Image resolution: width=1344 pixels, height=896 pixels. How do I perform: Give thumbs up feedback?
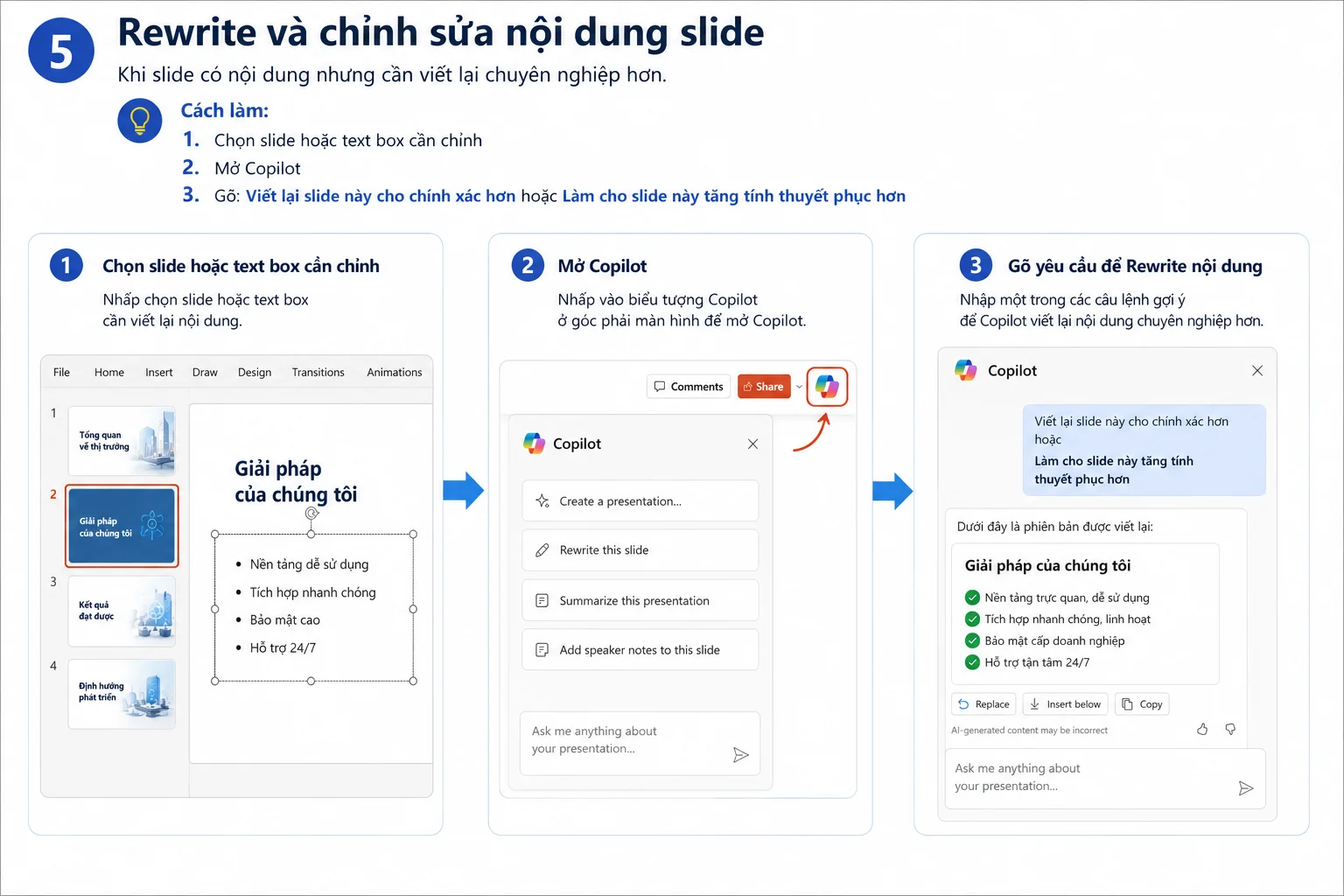pos(1202,729)
